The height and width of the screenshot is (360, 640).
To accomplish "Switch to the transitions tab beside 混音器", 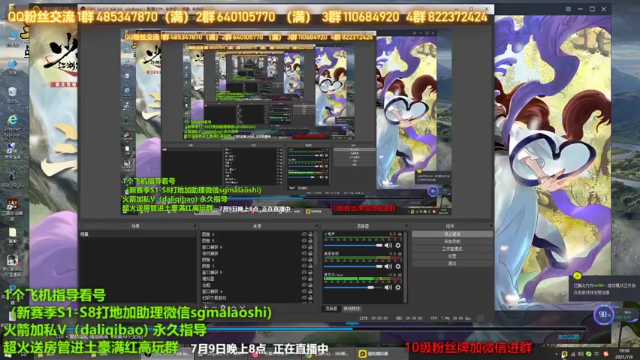I will pos(351,309).
